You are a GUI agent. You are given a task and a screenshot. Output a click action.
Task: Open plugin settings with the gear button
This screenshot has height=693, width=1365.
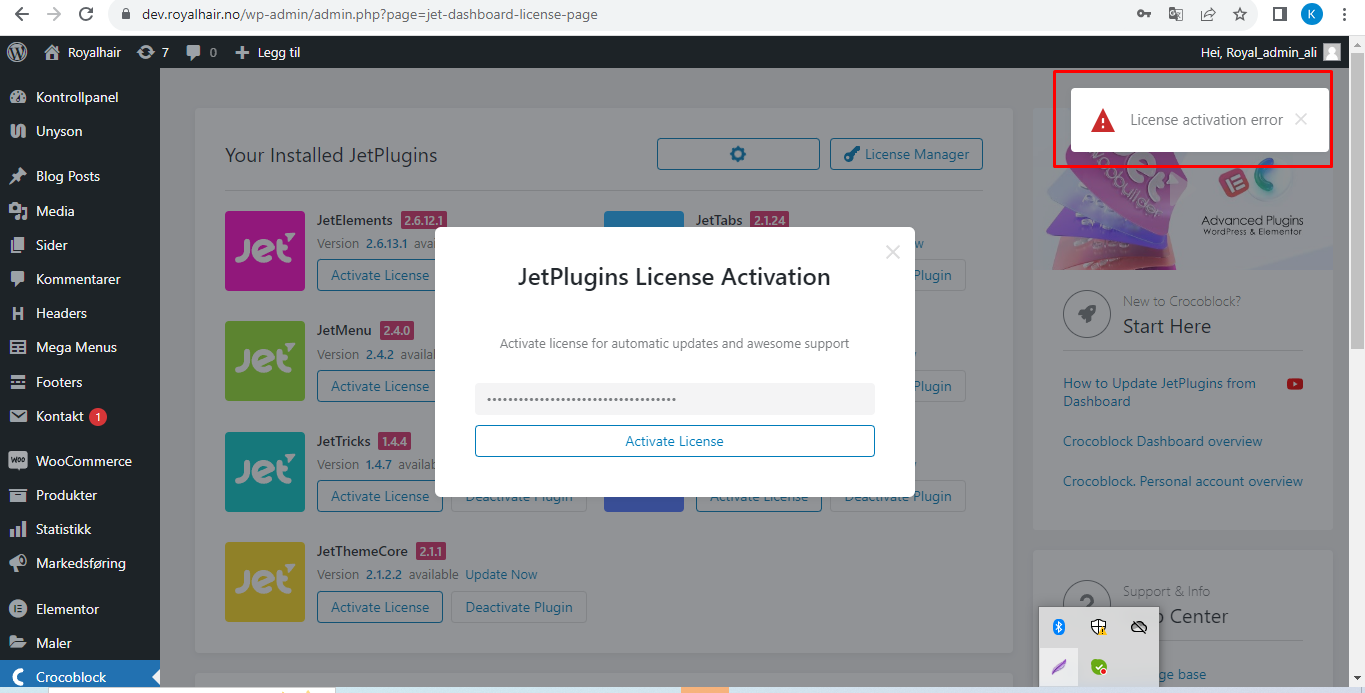click(738, 154)
